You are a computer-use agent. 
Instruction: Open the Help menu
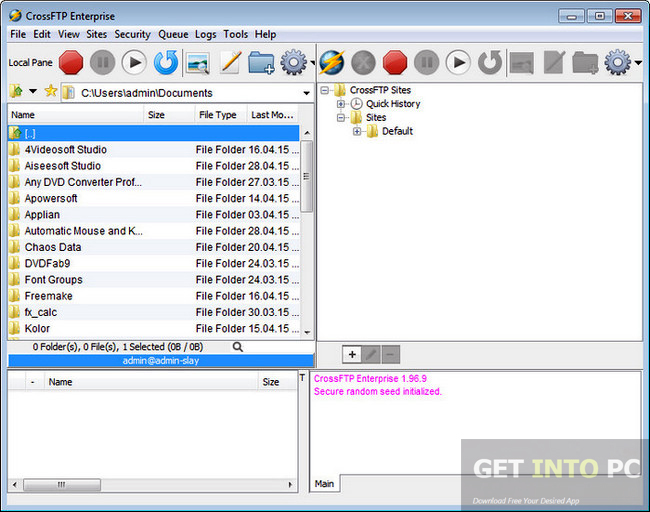[265, 34]
